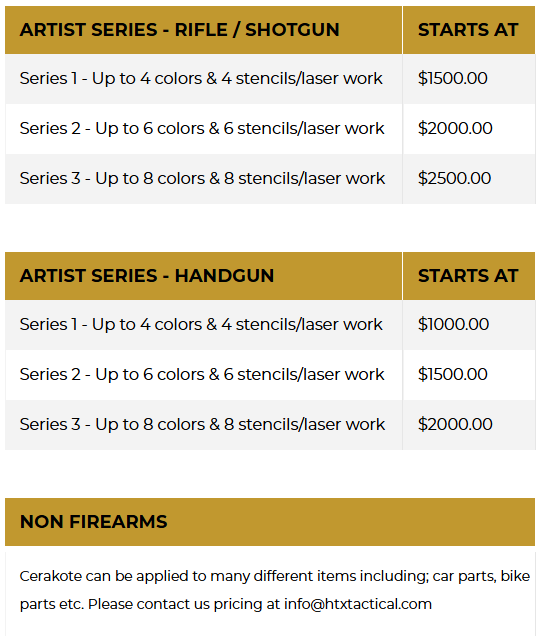This screenshot has height=636, width=540.
Task: Click the Artist Series Handgun header
Action: (x=147, y=276)
